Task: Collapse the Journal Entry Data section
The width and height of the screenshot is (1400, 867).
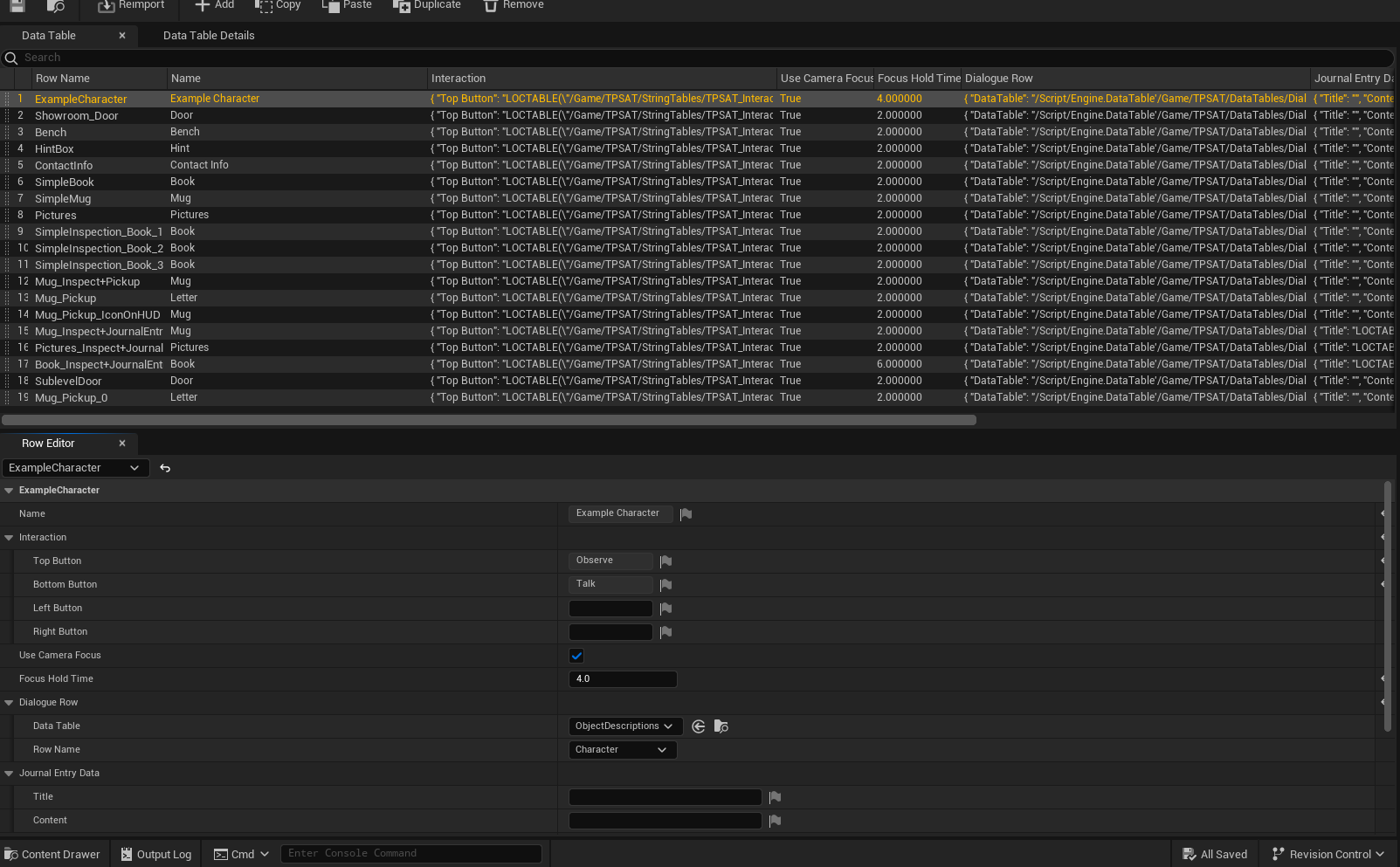Action: coord(9,774)
